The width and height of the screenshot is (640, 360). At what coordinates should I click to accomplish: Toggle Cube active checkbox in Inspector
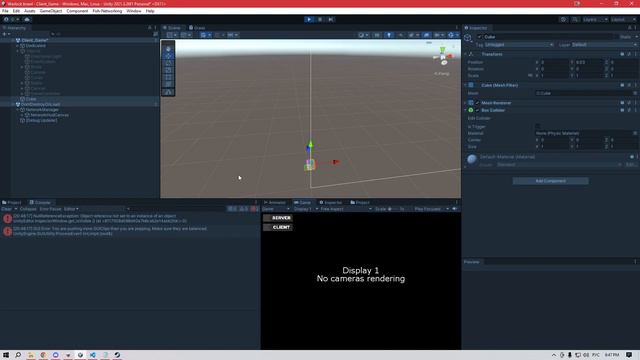tap(480, 37)
